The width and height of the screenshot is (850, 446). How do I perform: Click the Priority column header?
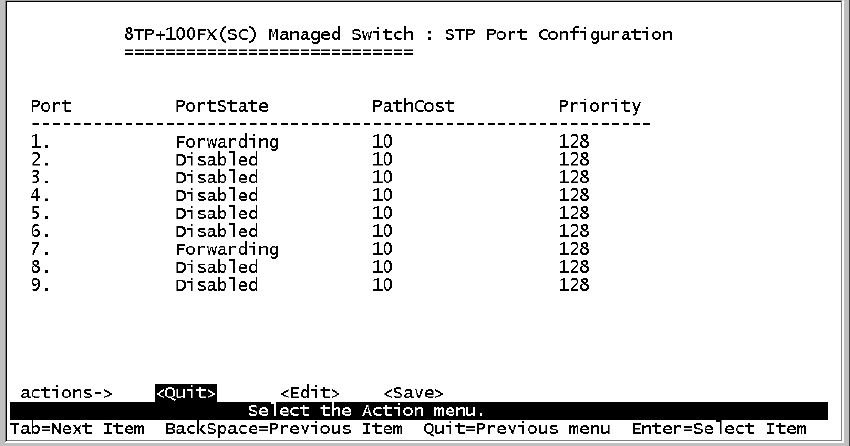point(600,106)
